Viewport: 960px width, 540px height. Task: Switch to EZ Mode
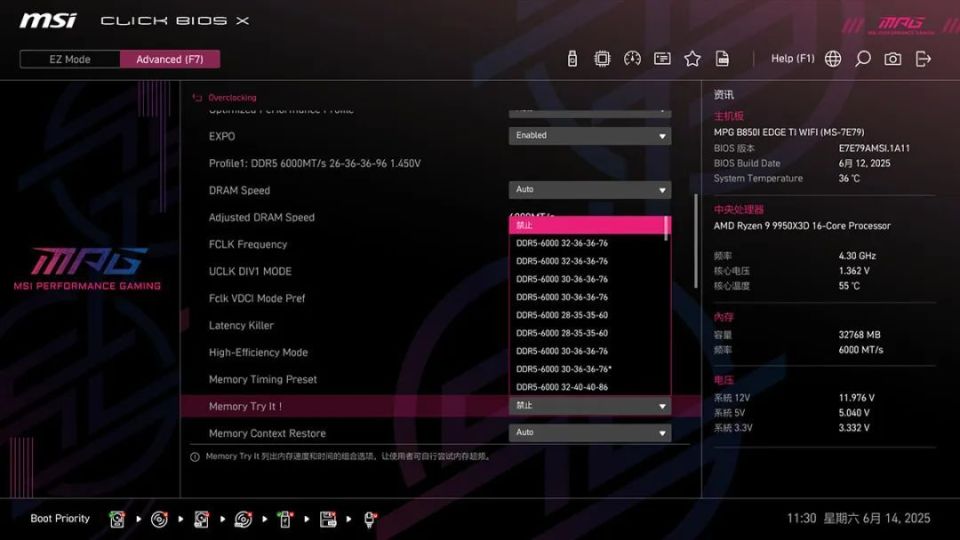[x=70, y=59]
